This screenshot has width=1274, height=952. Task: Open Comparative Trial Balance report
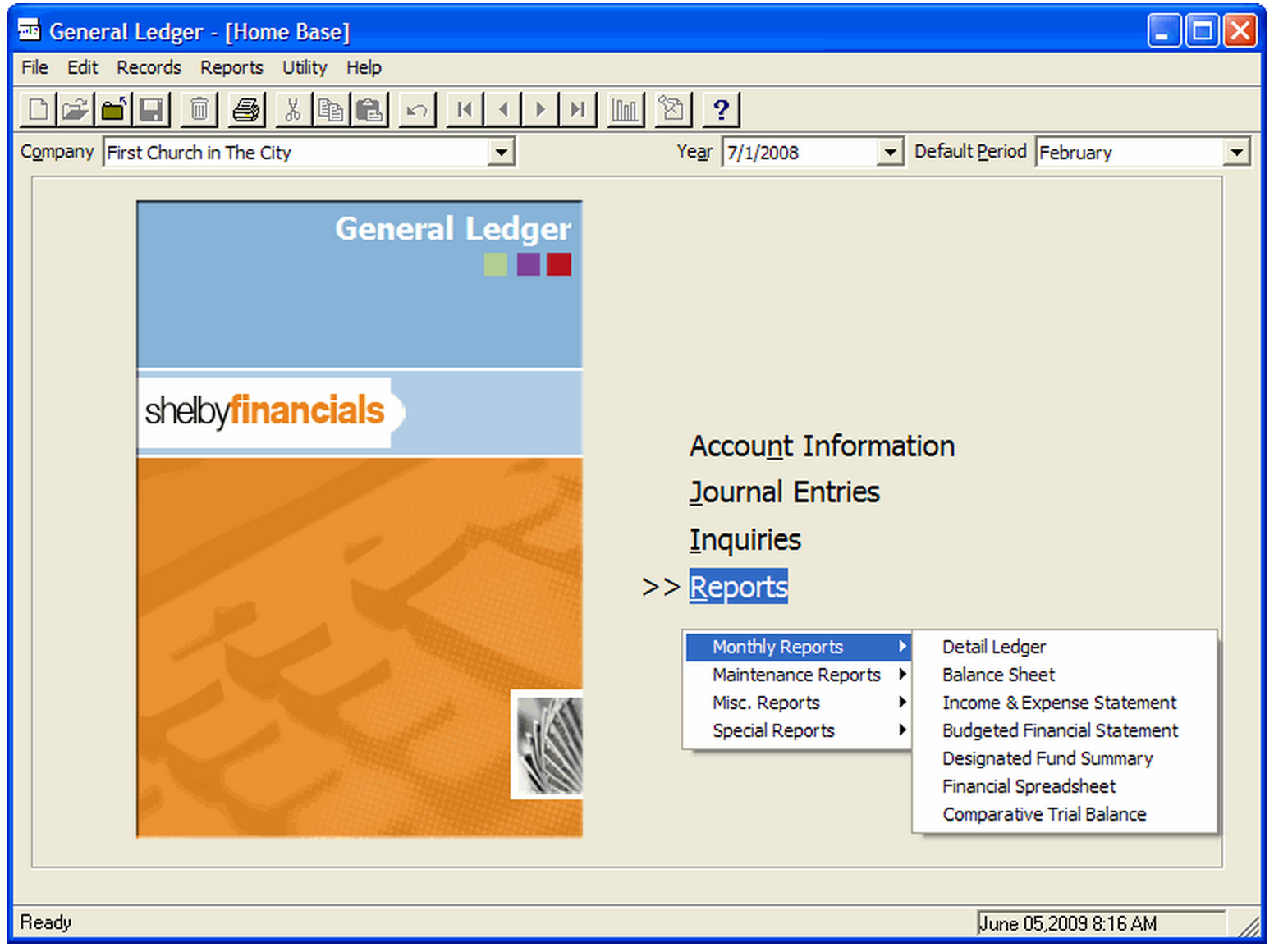coord(1044,814)
